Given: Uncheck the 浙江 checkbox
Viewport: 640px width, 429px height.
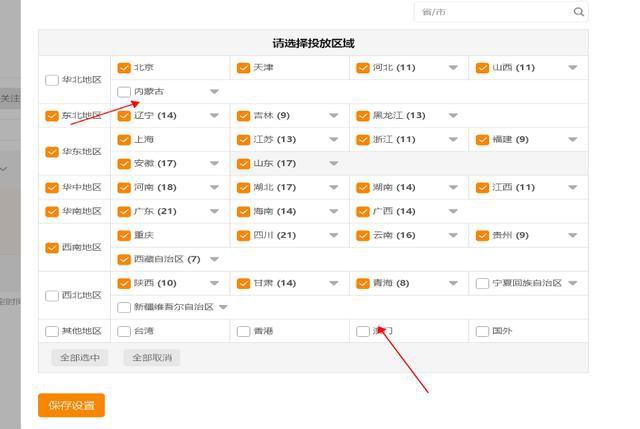Looking at the screenshot, I should pyautogui.click(x=363, y=140).
